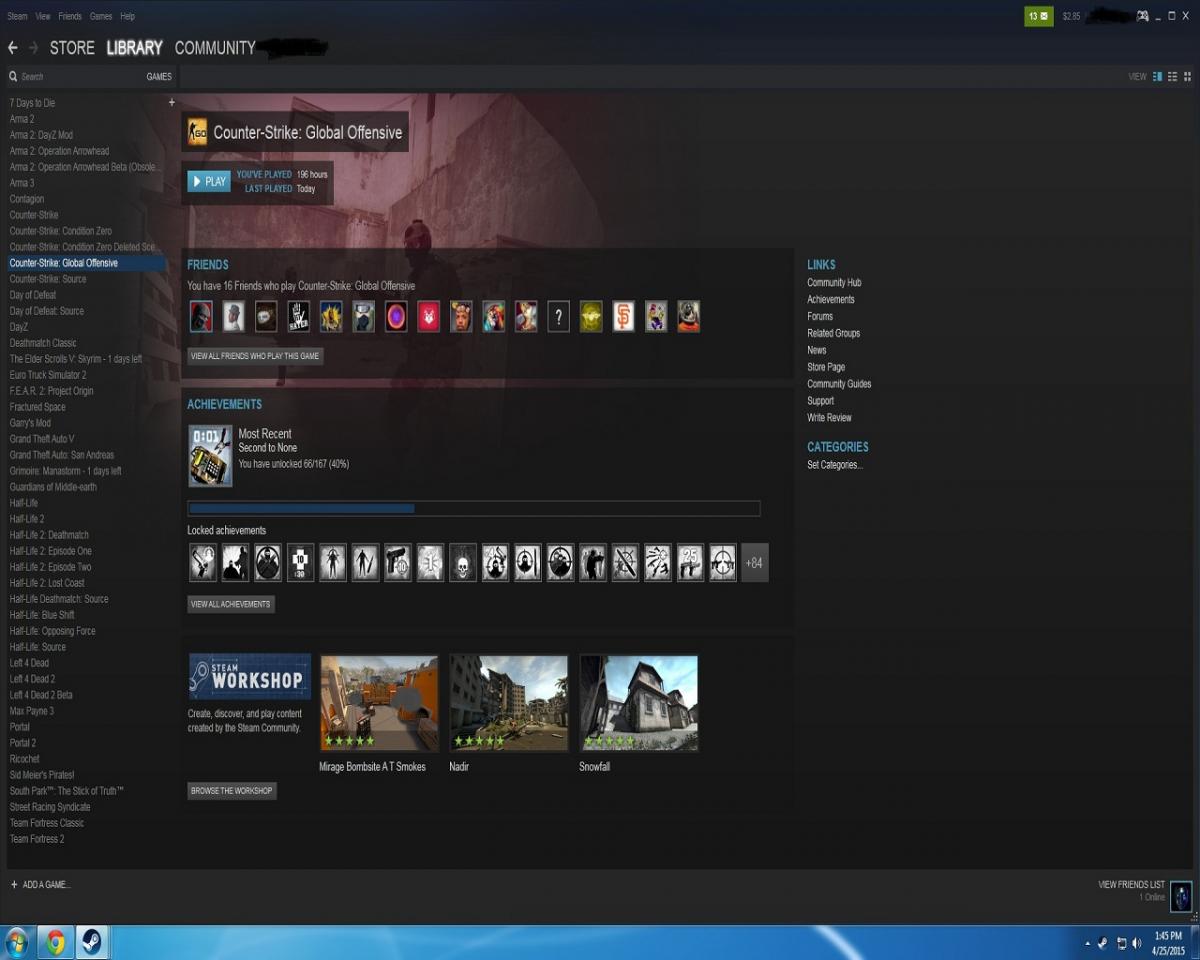Open the green inbox with 13 notifications
Screen dimensions: 1200x960
(x=1039, y=16)
